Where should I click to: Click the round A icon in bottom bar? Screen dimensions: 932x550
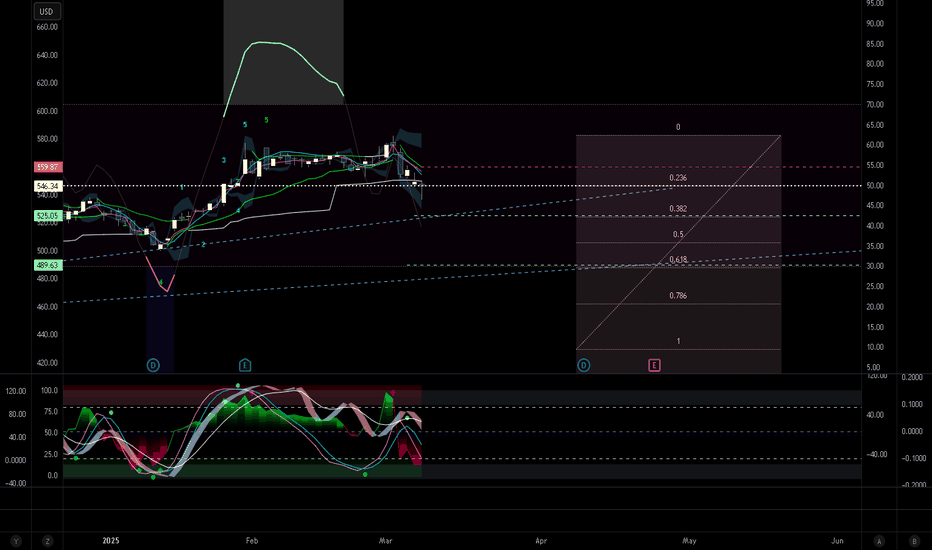(879, 541)
